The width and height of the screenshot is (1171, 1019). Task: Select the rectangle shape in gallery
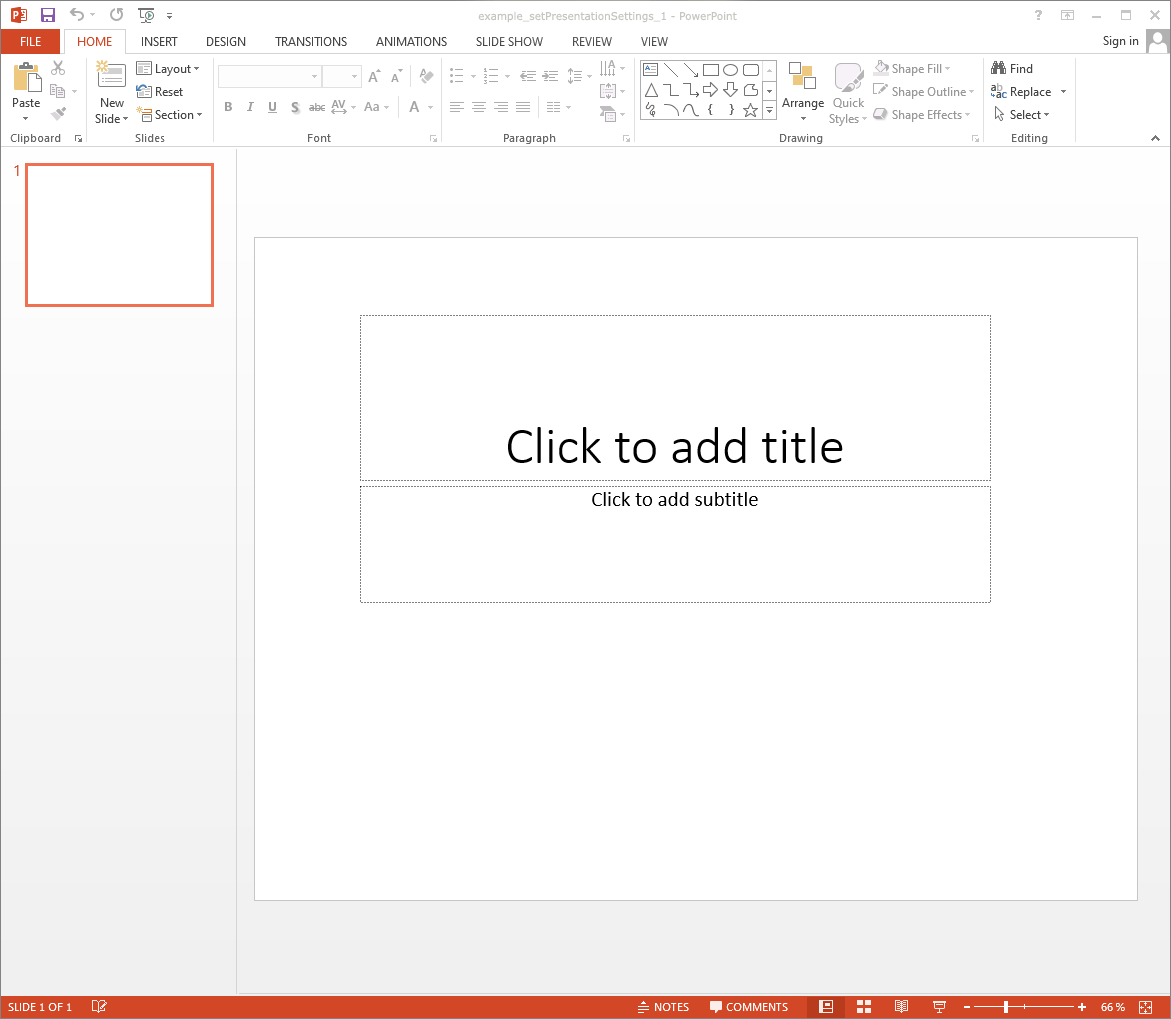click(711, 69)
